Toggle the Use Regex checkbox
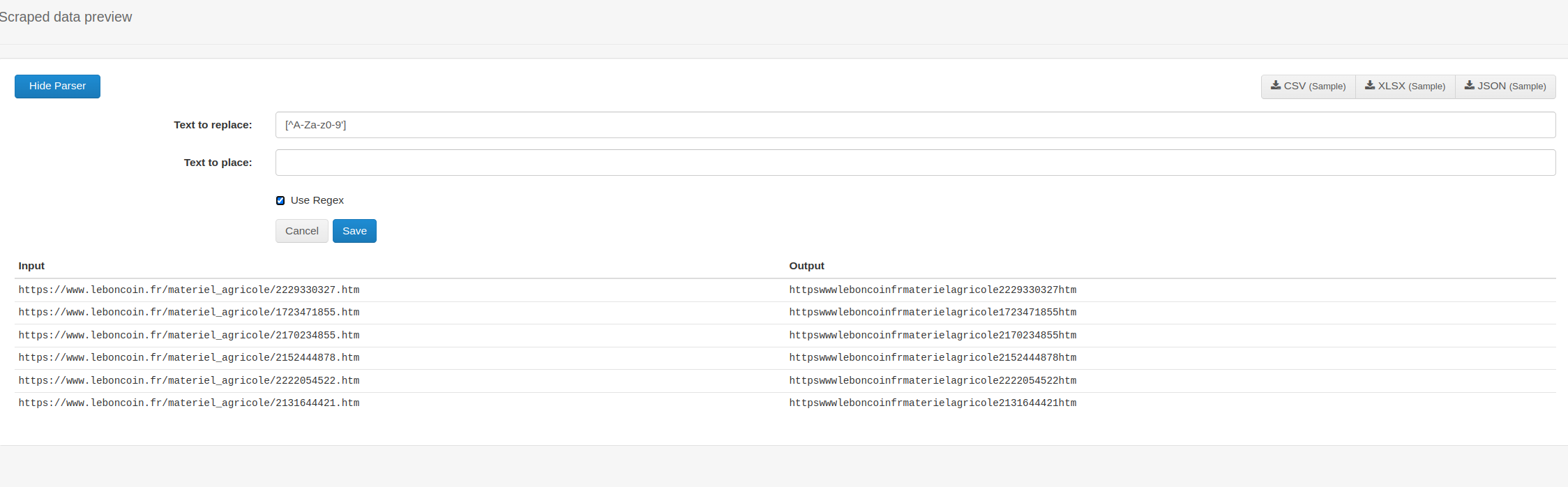1568x487 pixels. pyautogui.click(x=280, y=201)
